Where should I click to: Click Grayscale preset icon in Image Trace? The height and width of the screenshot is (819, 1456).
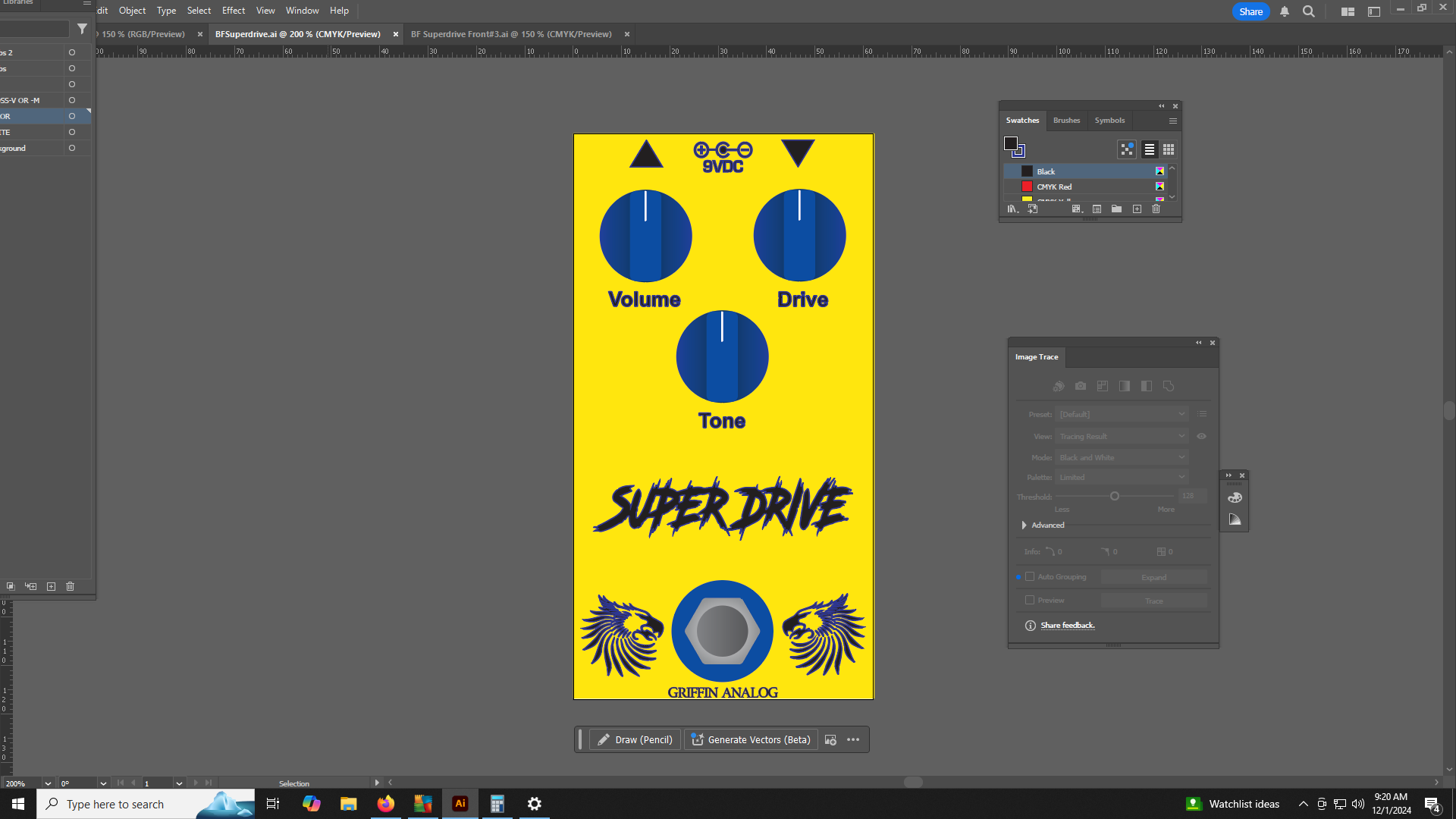1125,386
